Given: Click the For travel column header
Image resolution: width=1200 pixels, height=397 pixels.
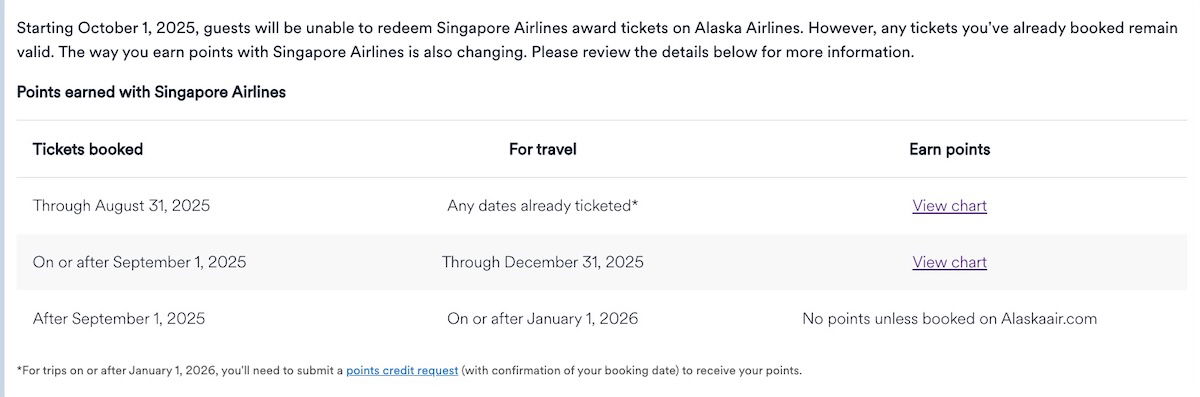Looking at the screenshot, I should tap(543, 149).
